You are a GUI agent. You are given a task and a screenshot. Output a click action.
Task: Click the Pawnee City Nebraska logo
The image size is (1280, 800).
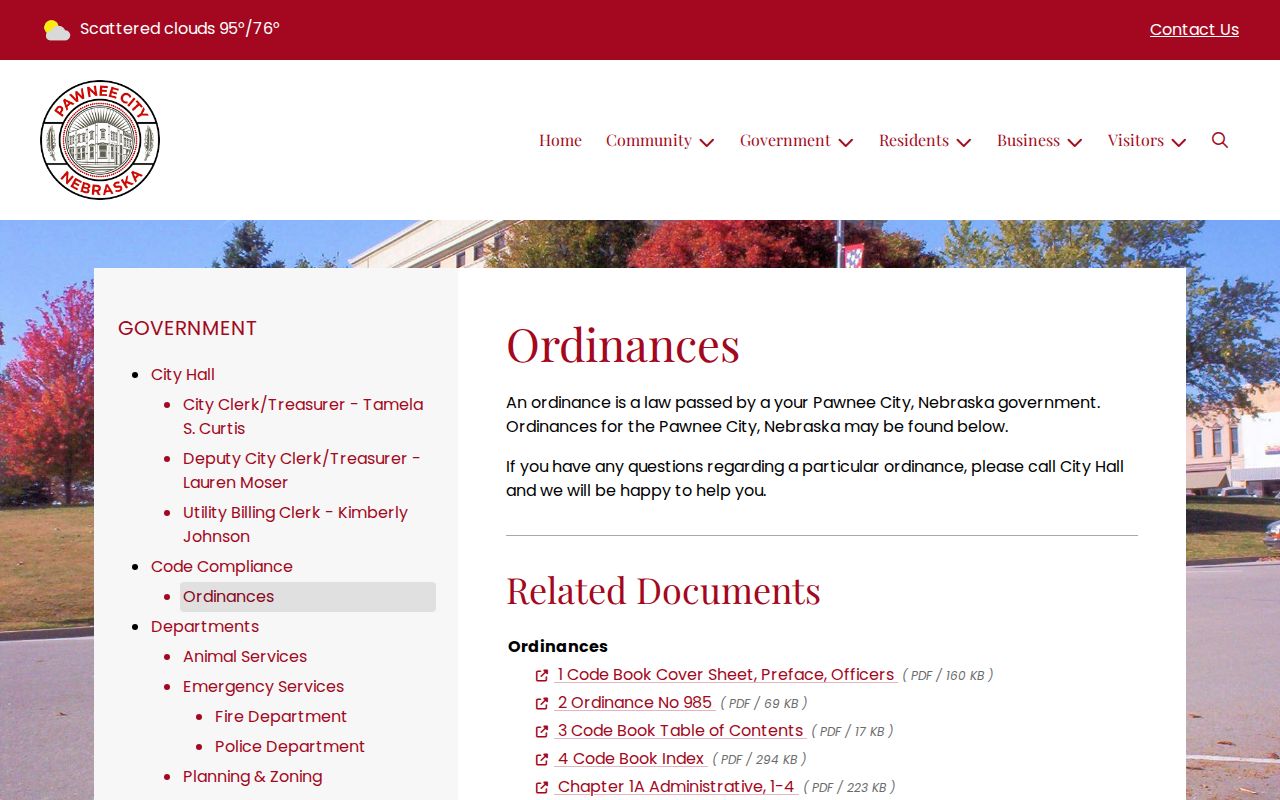coord(100,140)
